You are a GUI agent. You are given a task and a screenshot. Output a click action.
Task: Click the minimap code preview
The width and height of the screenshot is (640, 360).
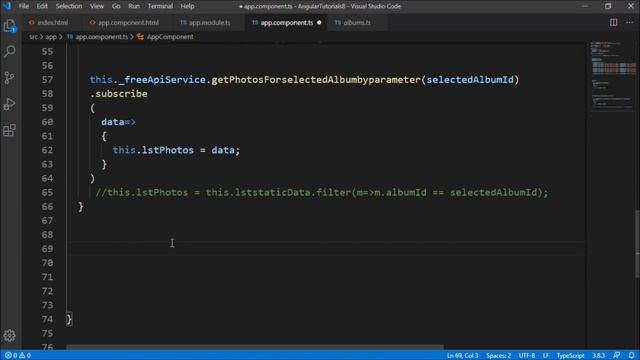click(612, 76)
